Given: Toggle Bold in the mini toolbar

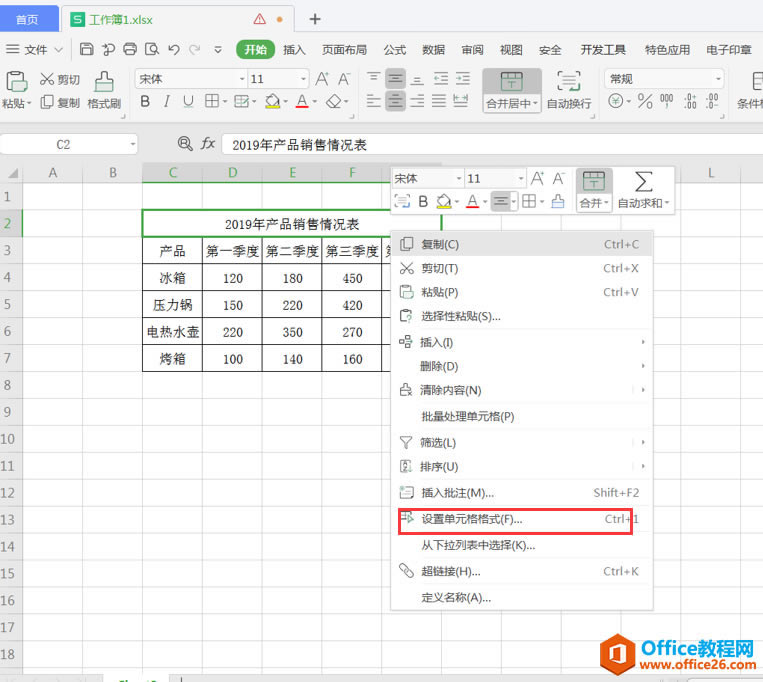Looking at the screenshot, I should tap(423, 201).
